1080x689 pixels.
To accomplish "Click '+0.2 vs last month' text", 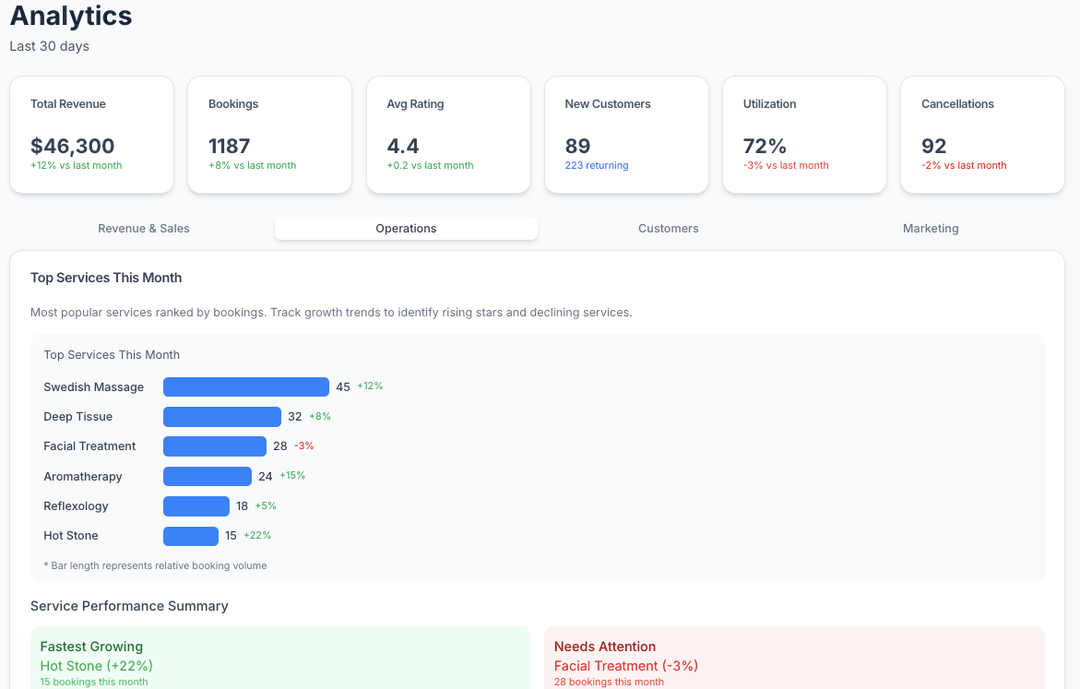I will 430,165.
